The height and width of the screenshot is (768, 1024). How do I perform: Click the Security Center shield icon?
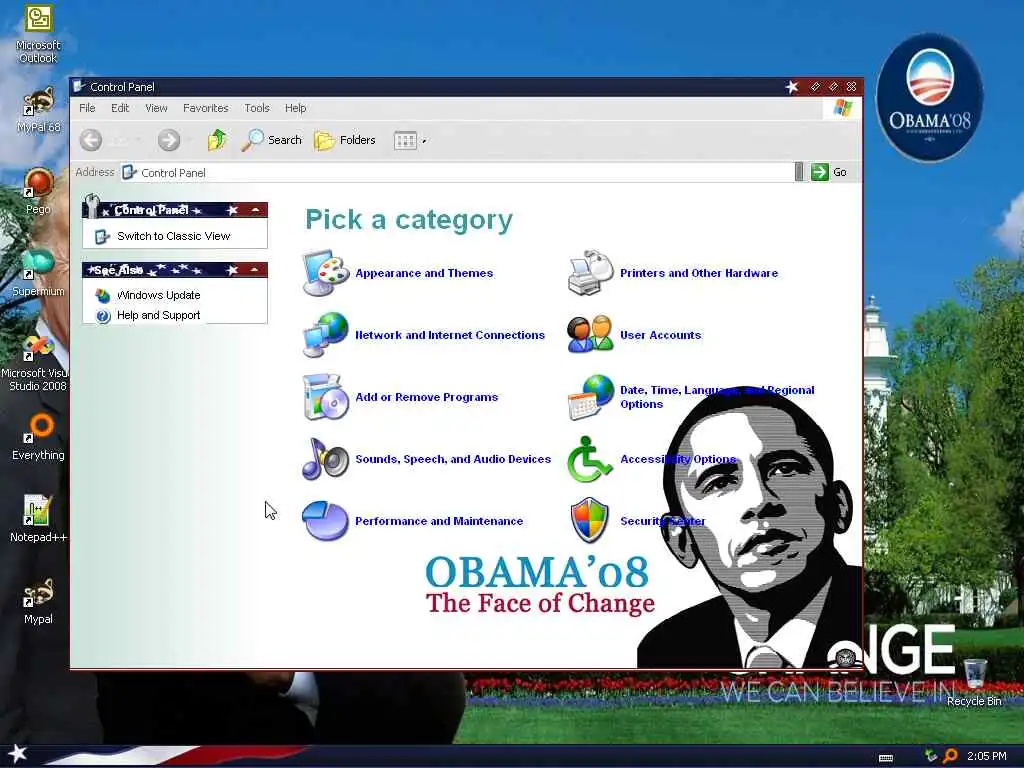[x=589, y=520]
